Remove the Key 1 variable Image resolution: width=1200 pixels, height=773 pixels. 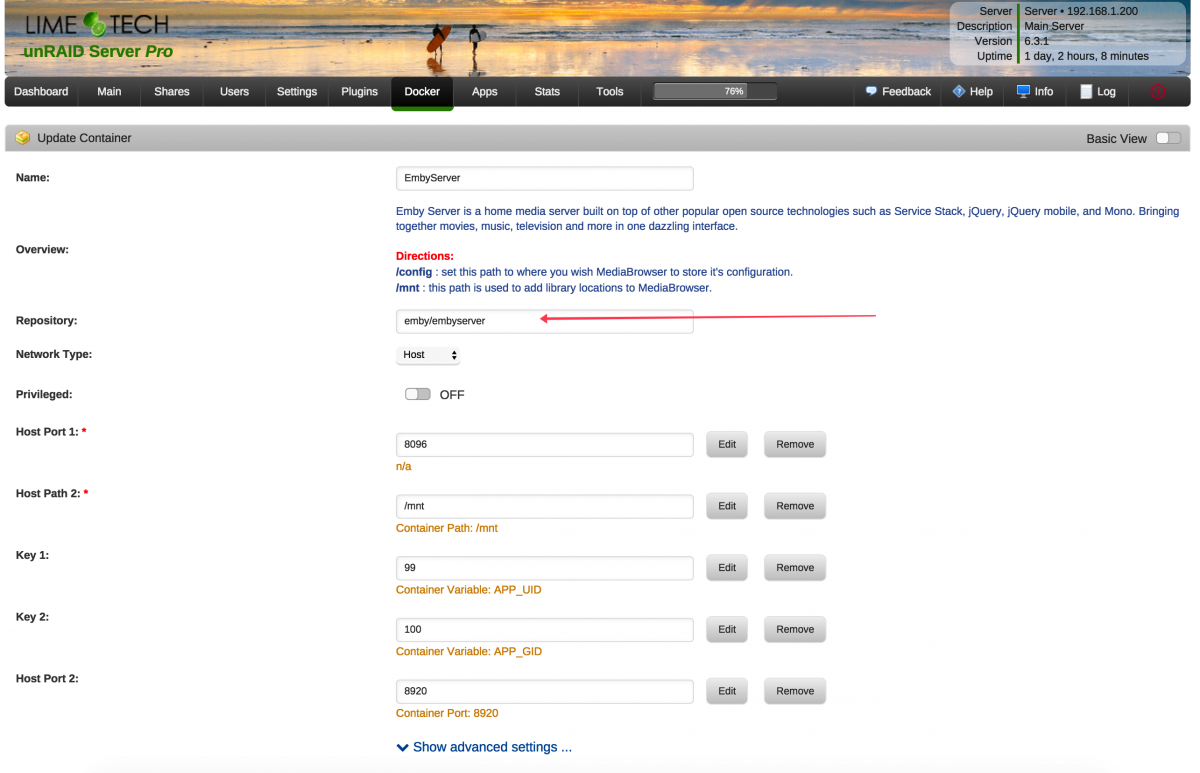795,568
